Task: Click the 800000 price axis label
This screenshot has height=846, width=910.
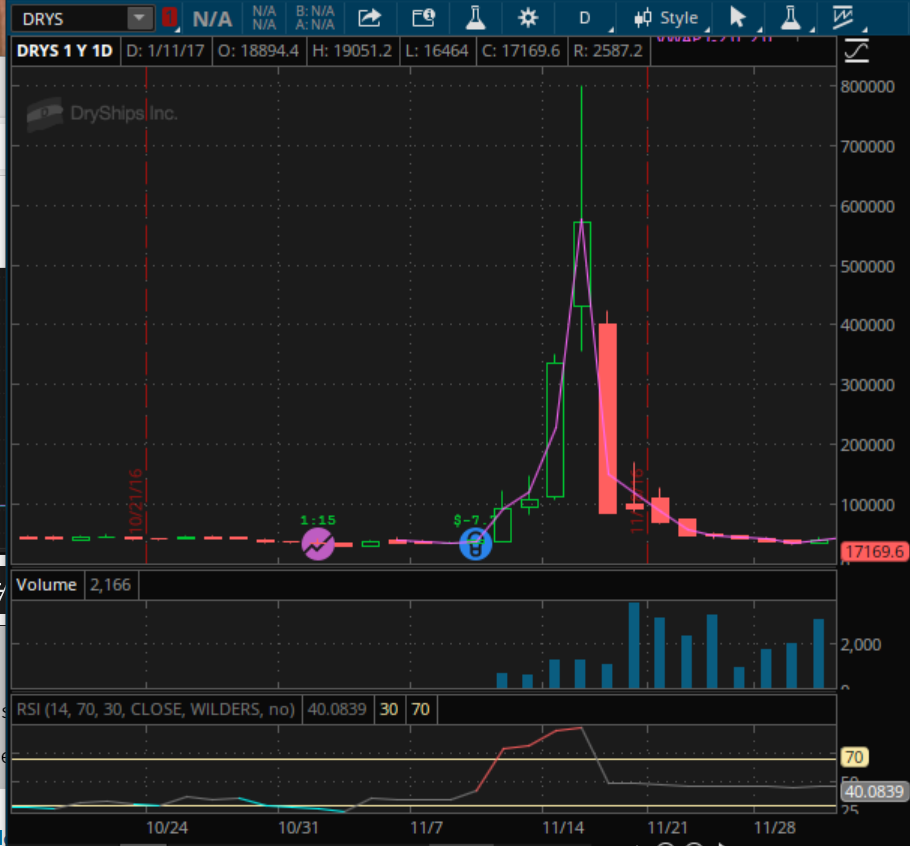Action: click(x=868, y=87)
